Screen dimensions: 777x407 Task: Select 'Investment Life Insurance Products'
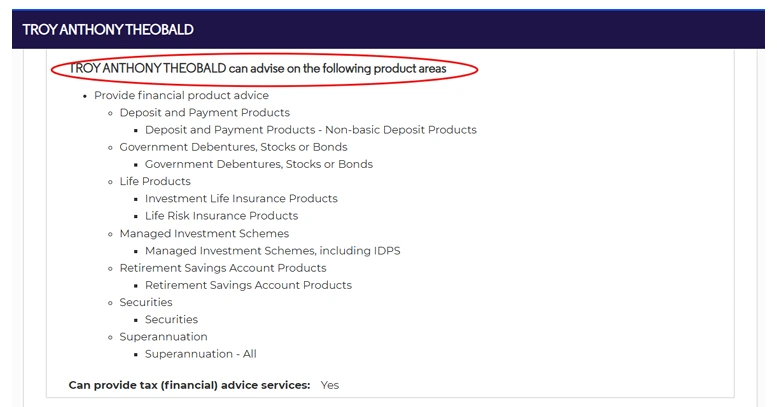241,199
